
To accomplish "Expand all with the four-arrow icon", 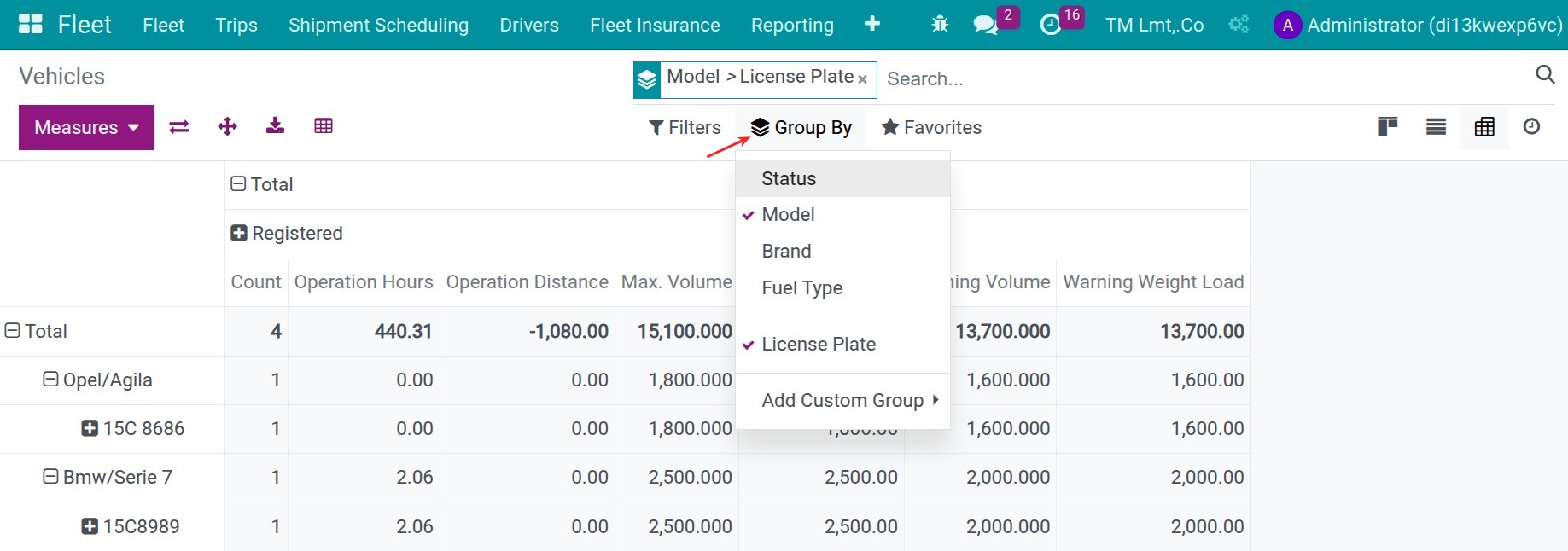I will click(227, 127).
